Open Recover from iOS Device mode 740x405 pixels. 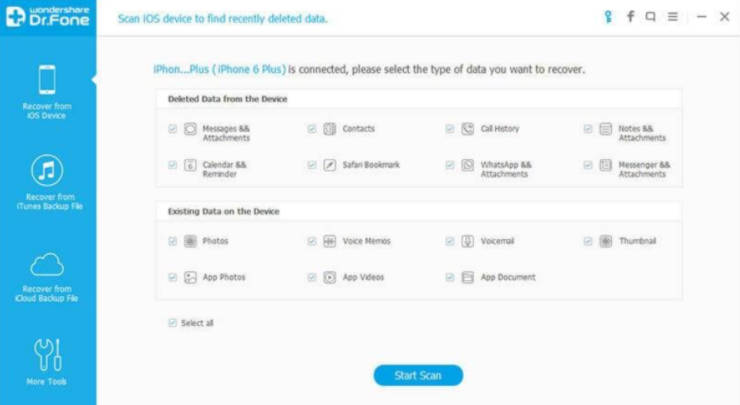click(x=47, y=92)
